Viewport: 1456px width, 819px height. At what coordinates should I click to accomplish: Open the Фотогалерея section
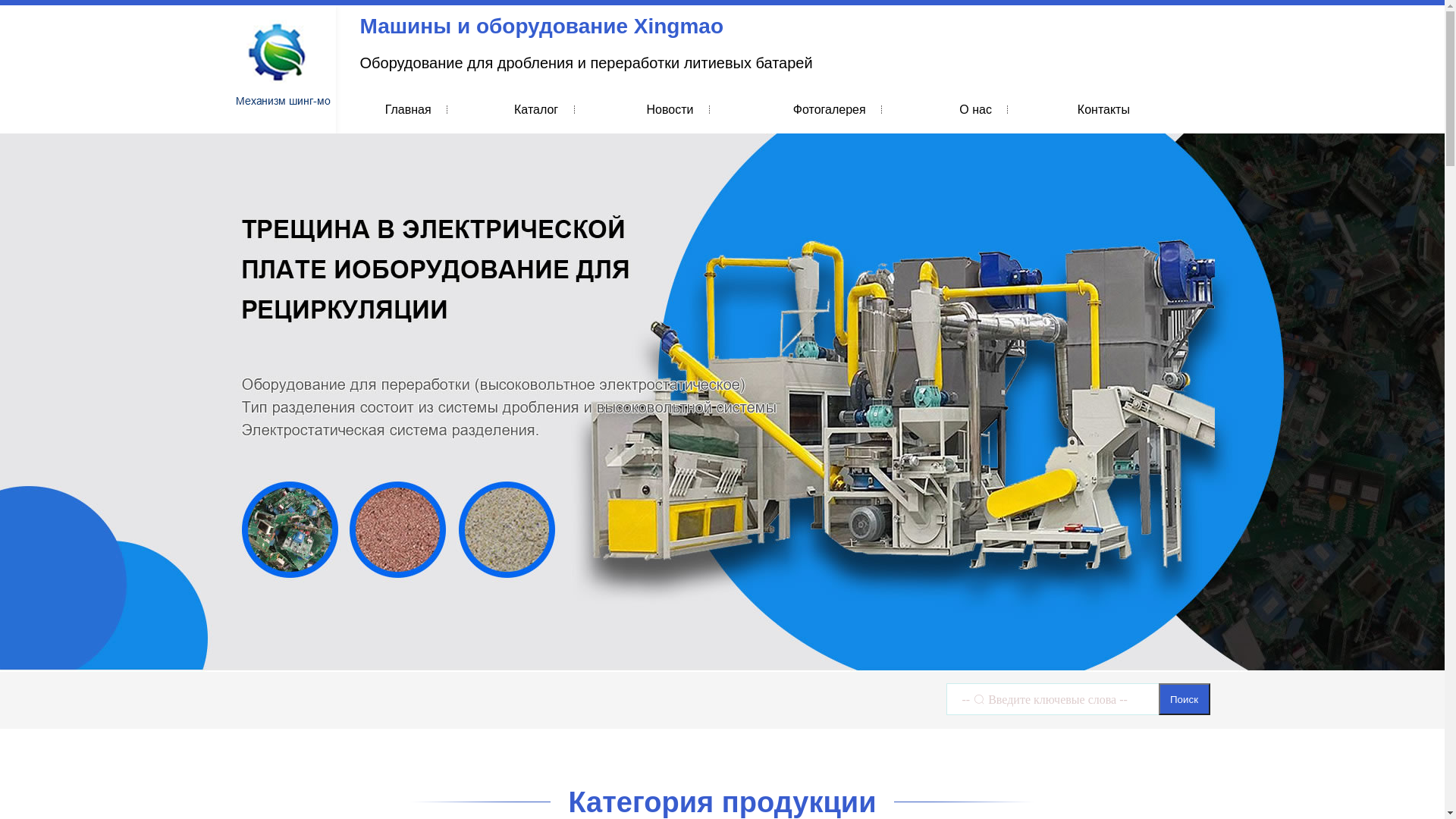pyautogui.click(x=829, y=110)
